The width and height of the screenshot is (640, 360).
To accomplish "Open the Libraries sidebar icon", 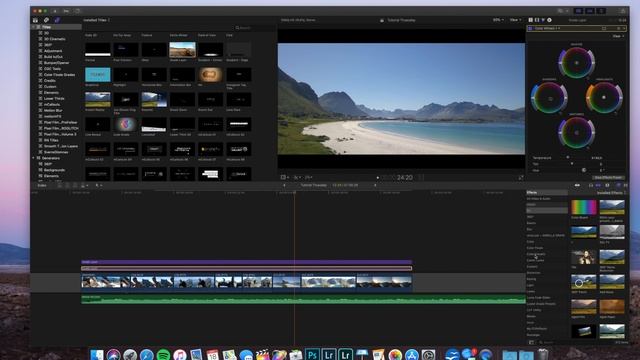I will 36,20.
